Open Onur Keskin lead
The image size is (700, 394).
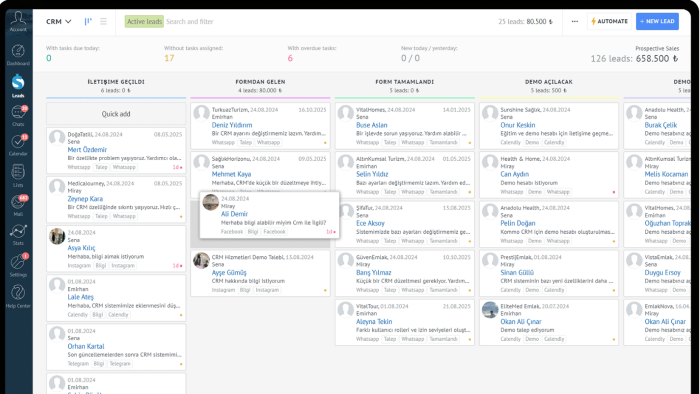(x=517, y=125)
